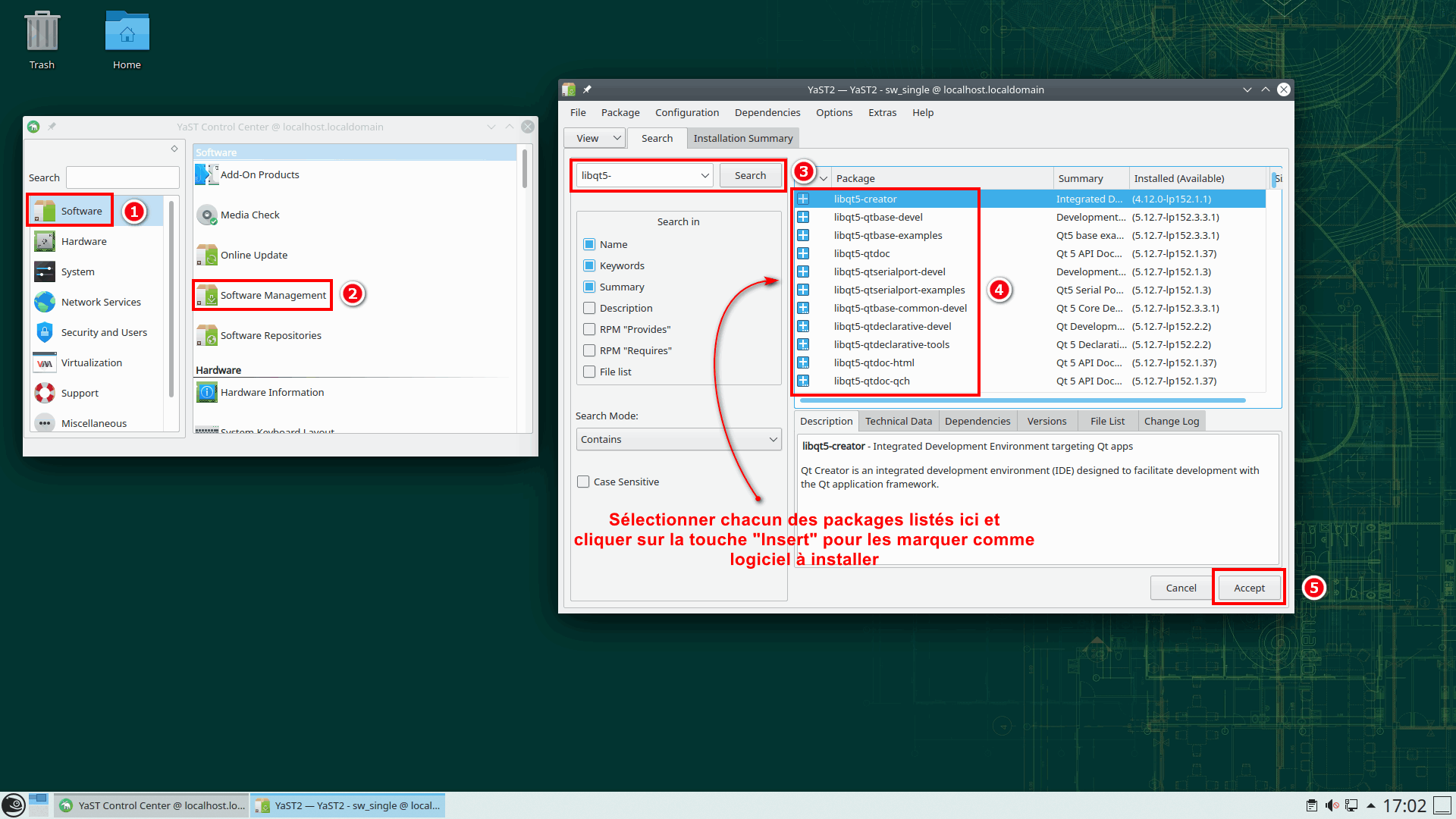Click install status icon for libqt5-qtbase-devel
This screenshot has width=1456, height=819.
click(x=803, y=217)
